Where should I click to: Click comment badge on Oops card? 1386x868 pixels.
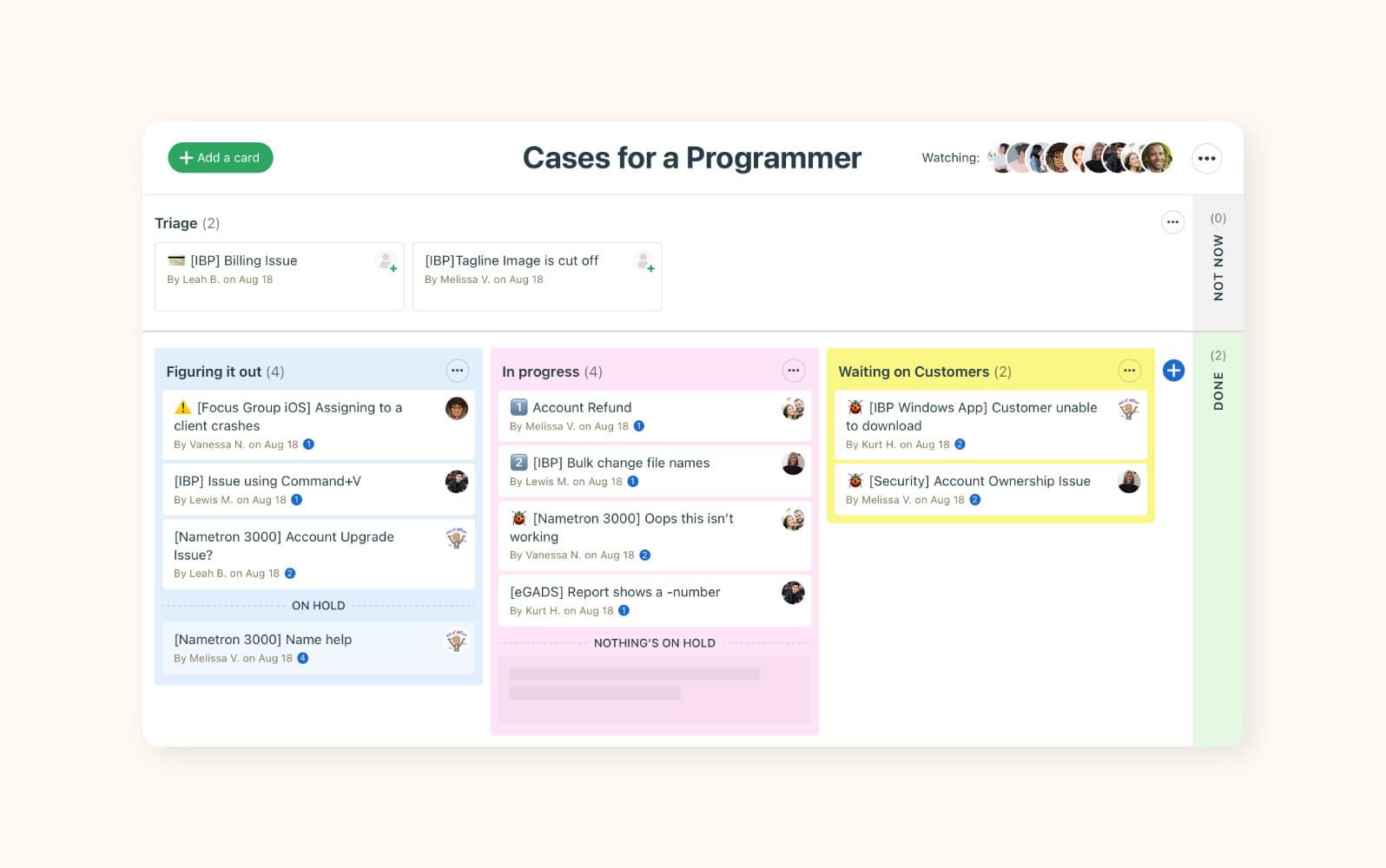[645, 555]
